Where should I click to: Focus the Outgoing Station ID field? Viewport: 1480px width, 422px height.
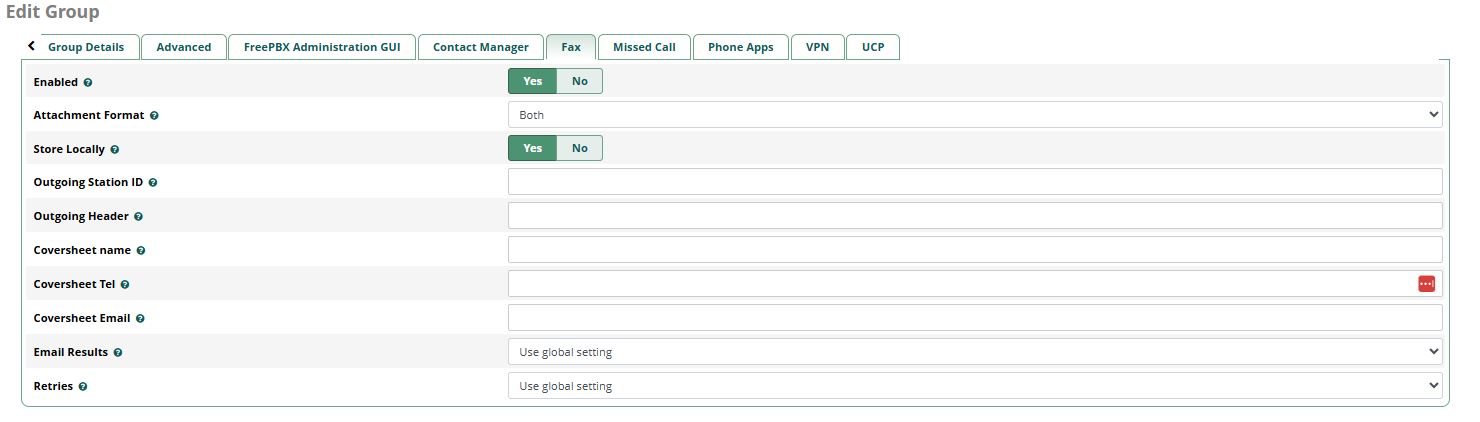[974, 182]
